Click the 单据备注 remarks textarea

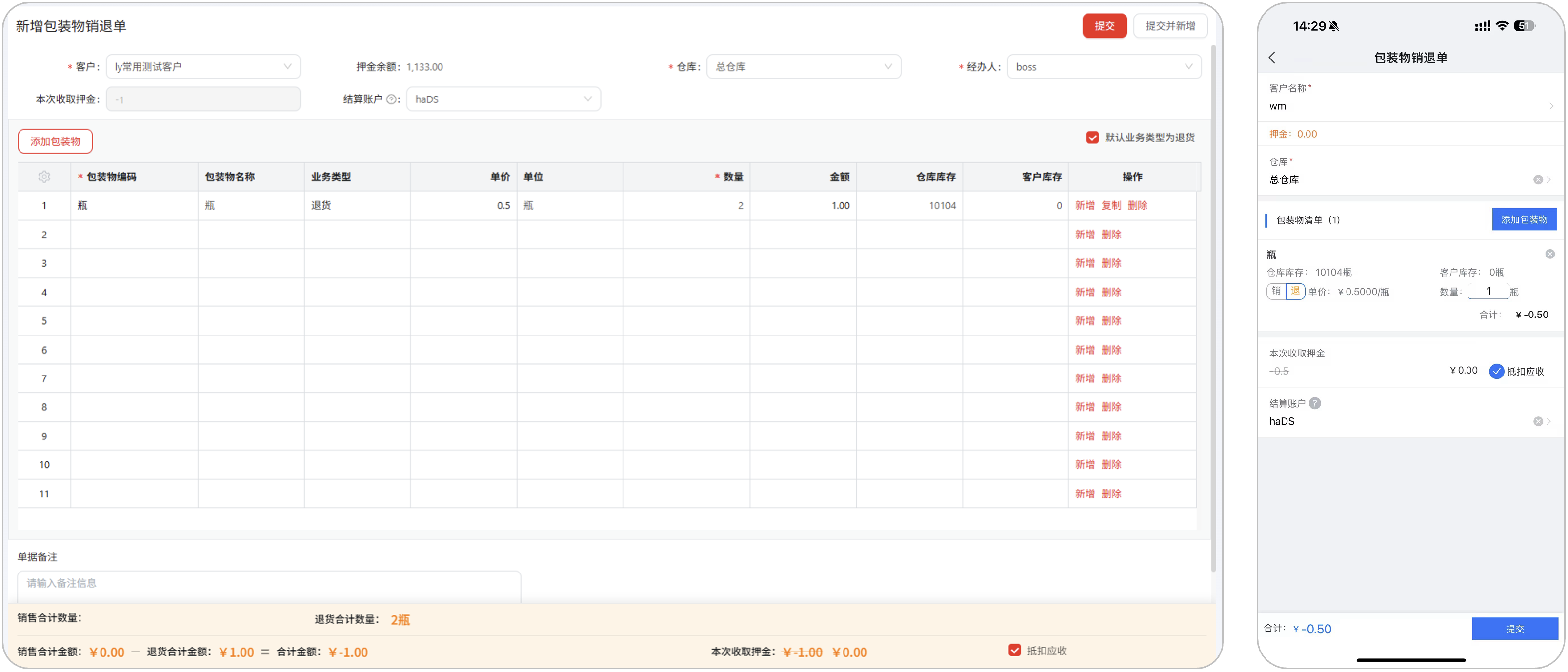click(x=269, y=586)
